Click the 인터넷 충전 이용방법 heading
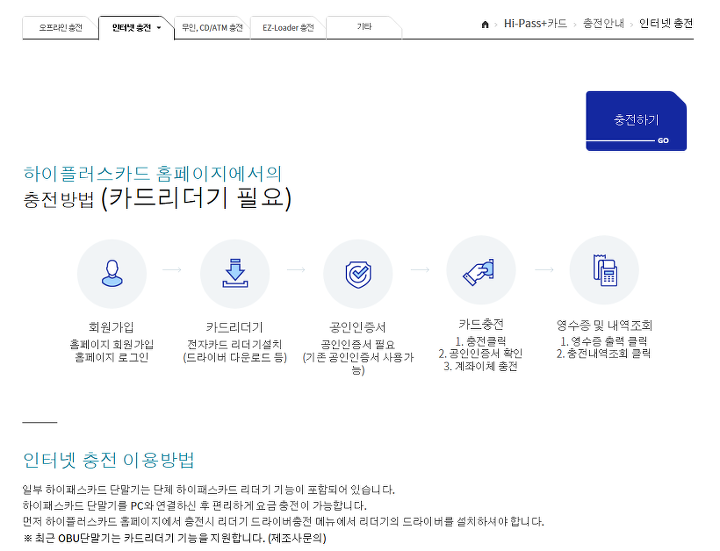 point(109,460)
